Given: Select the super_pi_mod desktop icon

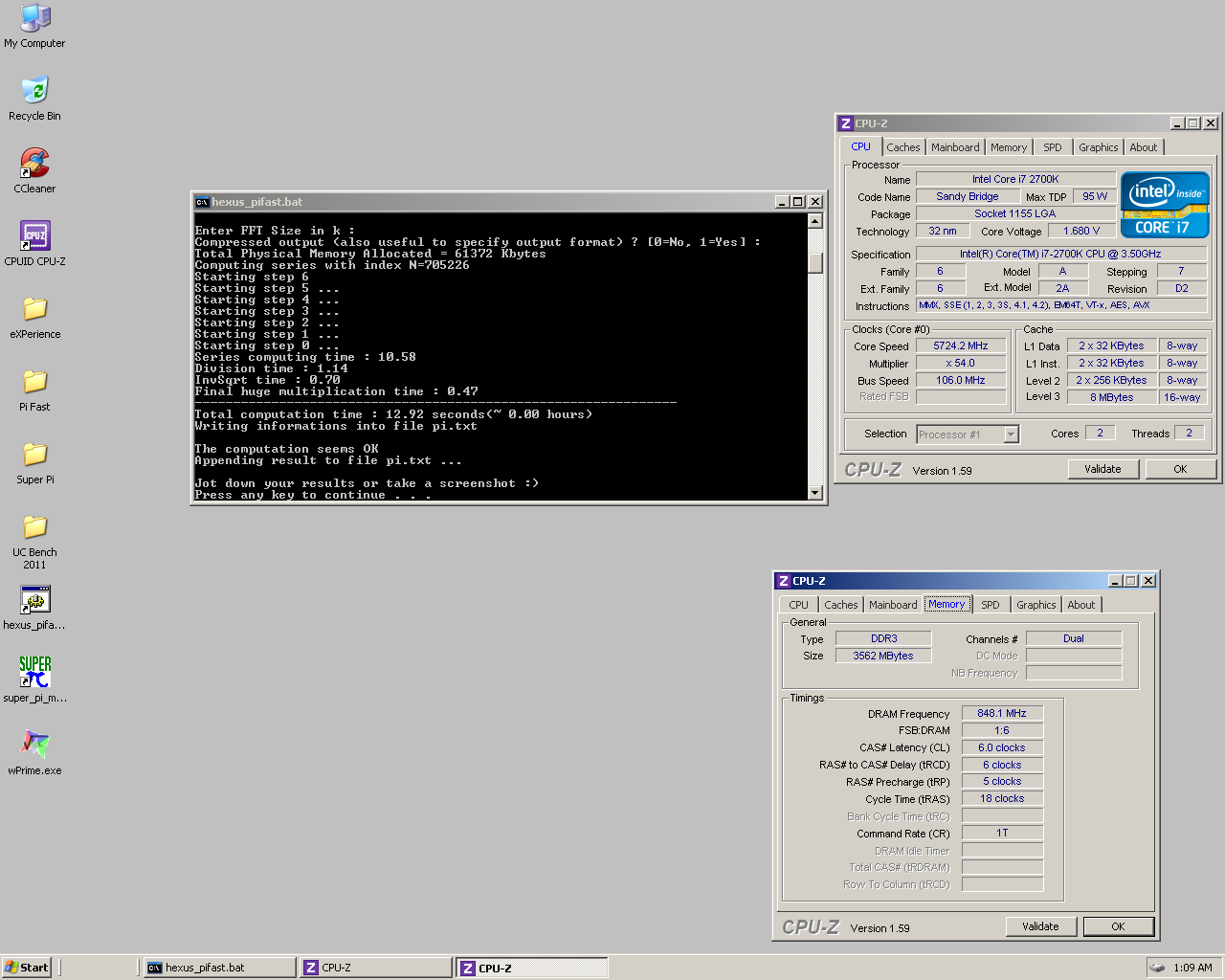Looking at the screenshot, I should point(34,679).
